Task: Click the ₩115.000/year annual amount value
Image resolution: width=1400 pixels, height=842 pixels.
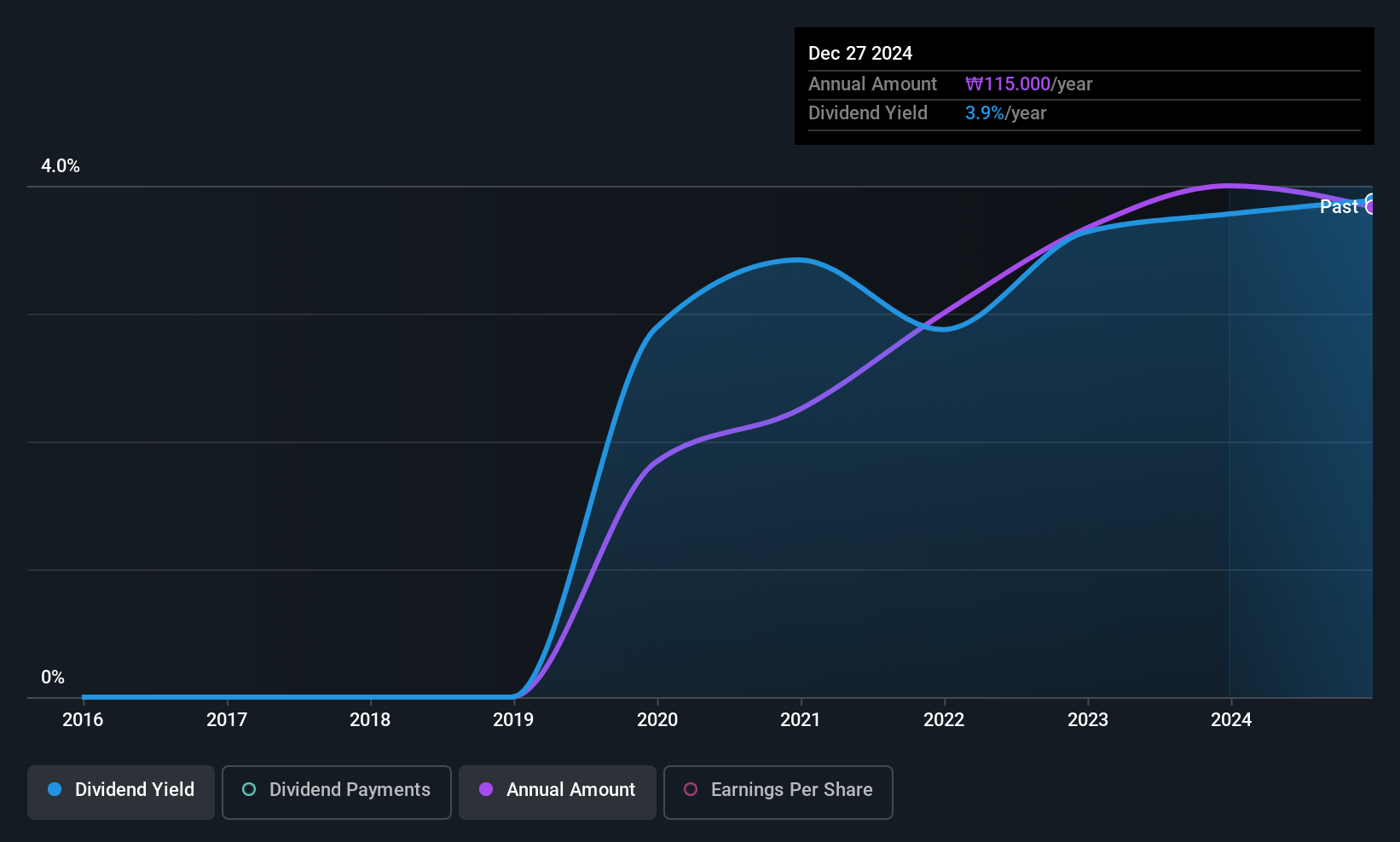Action: click(x=1028, y=84)
